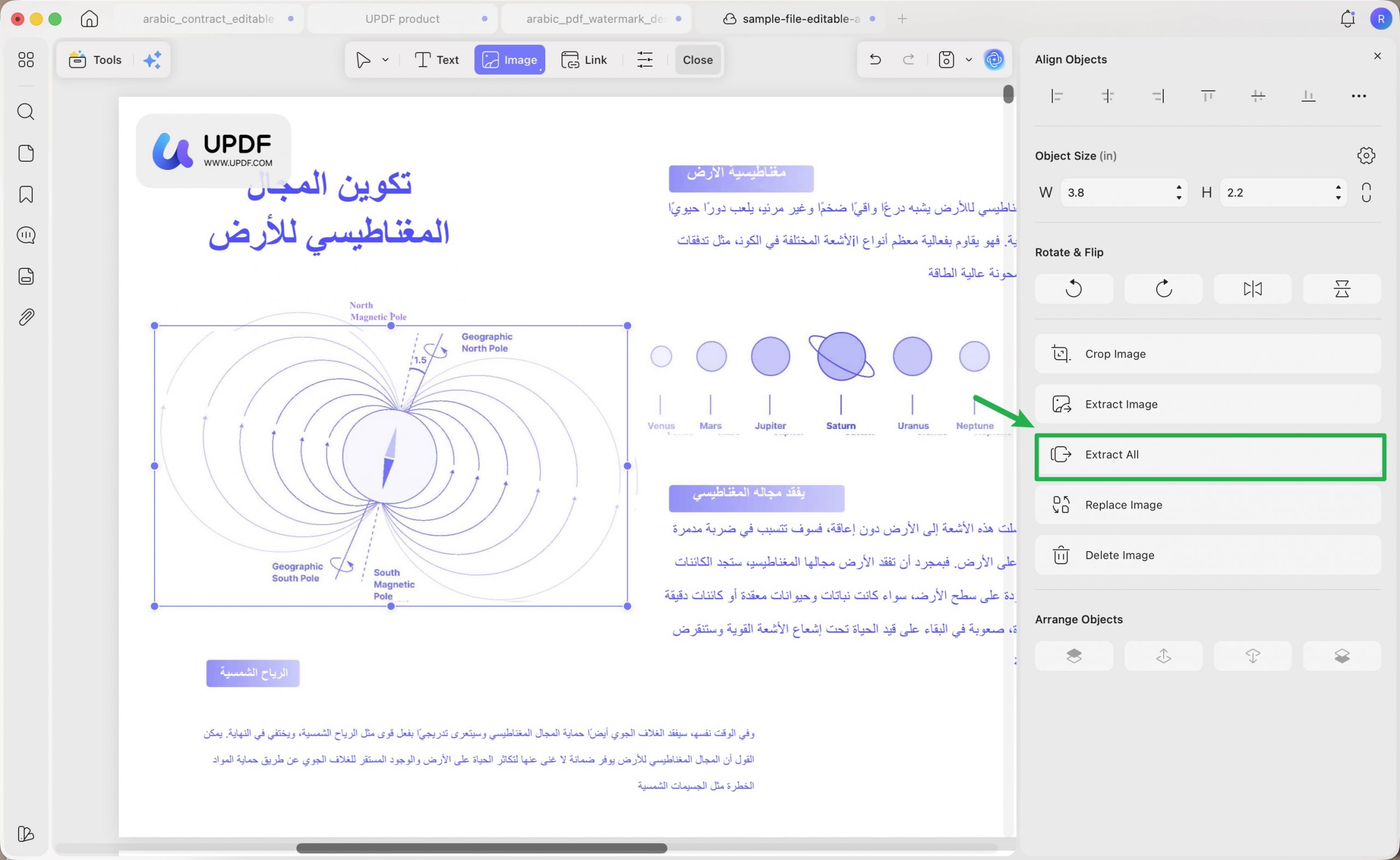Open the properties sliders icon in toolbar

tap(645, 60)
